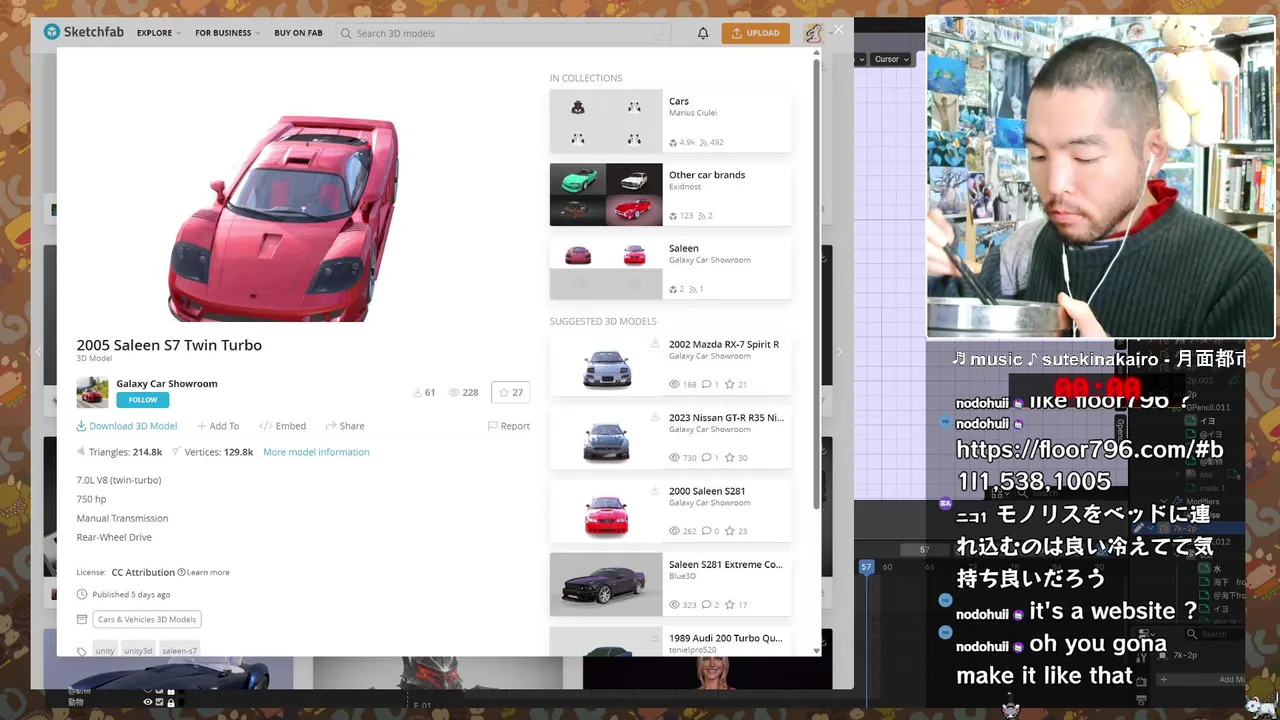
Task: Click the Triangles count icon
Action: [x=81, y=452]
